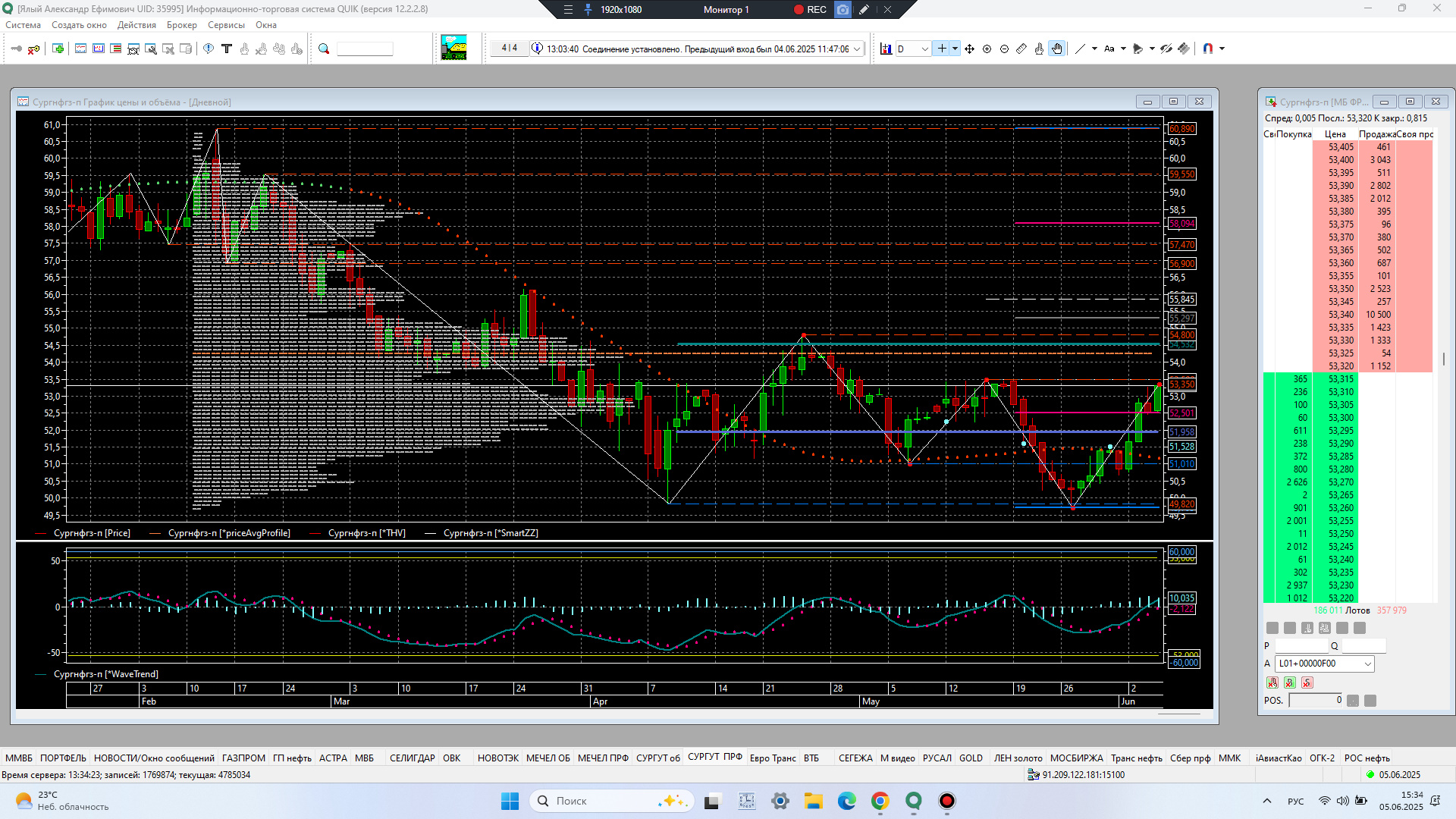The image size is (1456, 819).
Task: Select the ruler measurement tool
Action: [1021, 49]
